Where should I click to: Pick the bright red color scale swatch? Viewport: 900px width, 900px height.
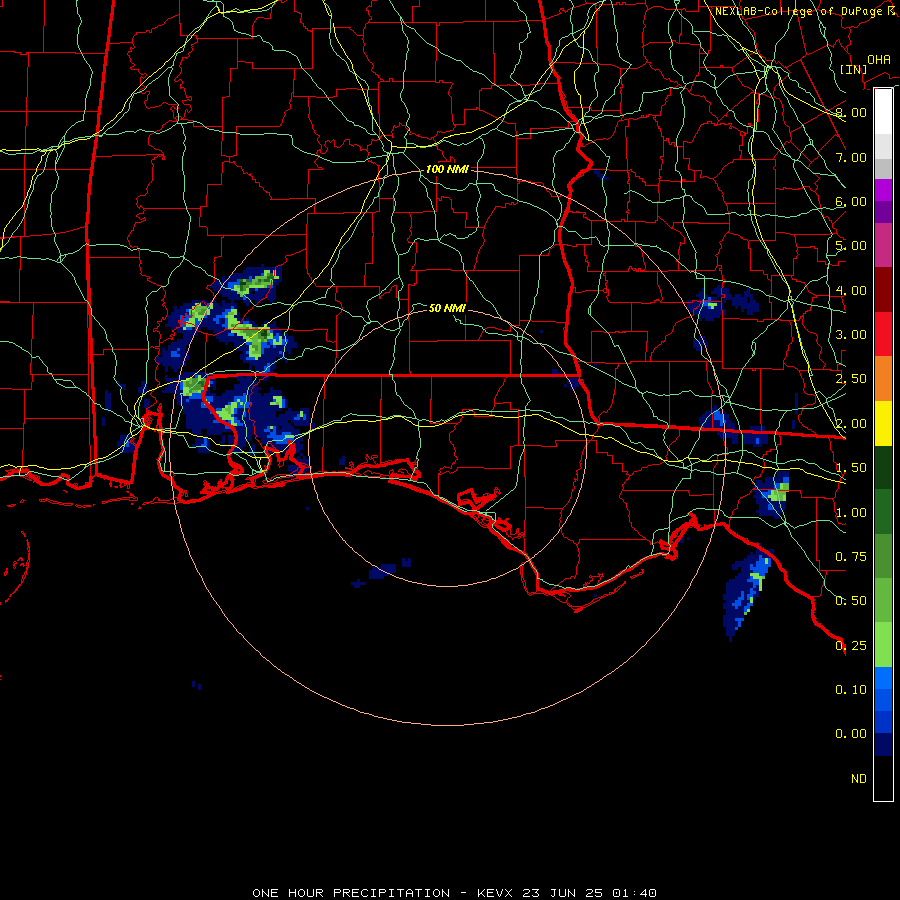(883, 334)
